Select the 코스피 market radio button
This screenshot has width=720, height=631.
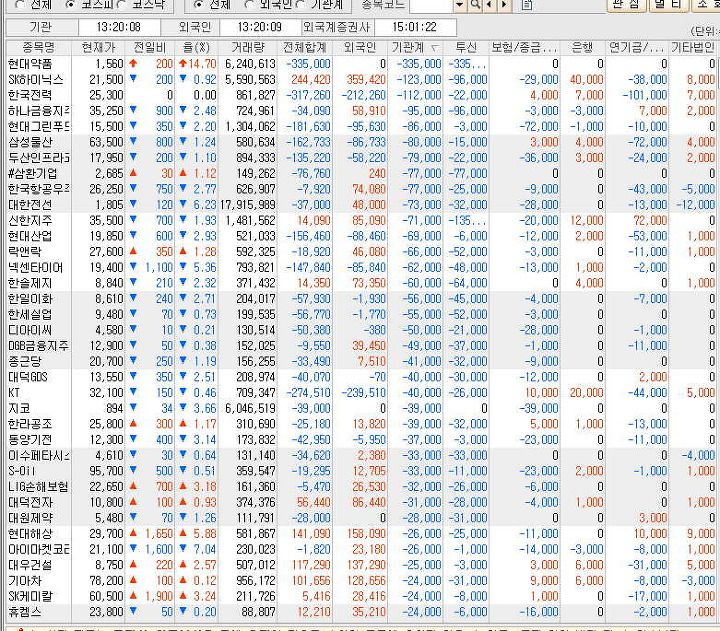tap(70, 5)
